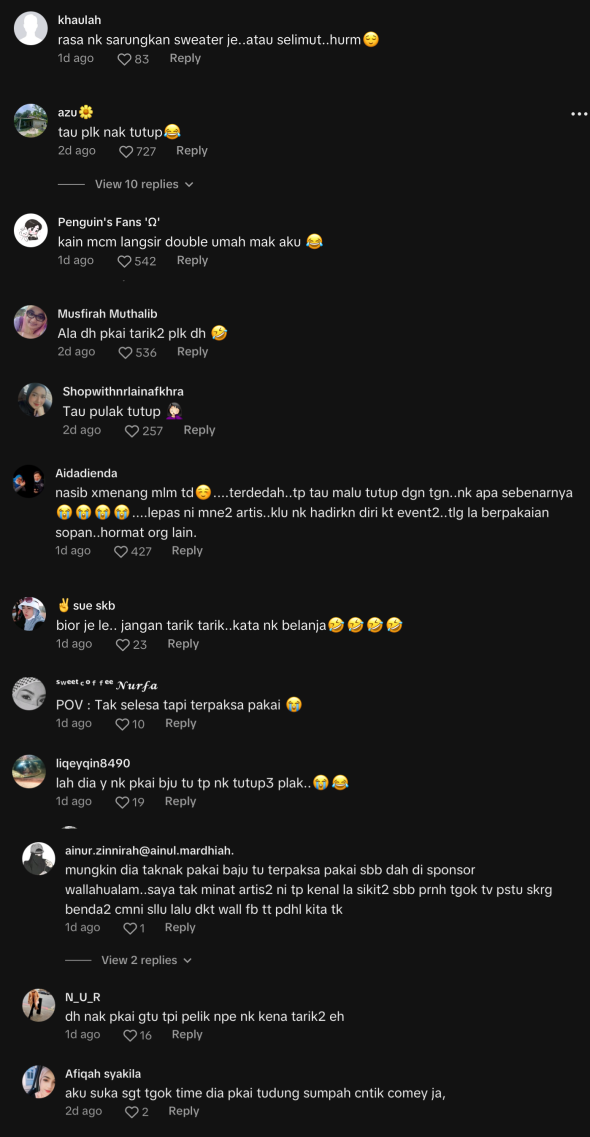This screenshot has width=590, height=1137.
Task: Open three-dots menu beside azu's comment
Action: click(x=578, y=114)
